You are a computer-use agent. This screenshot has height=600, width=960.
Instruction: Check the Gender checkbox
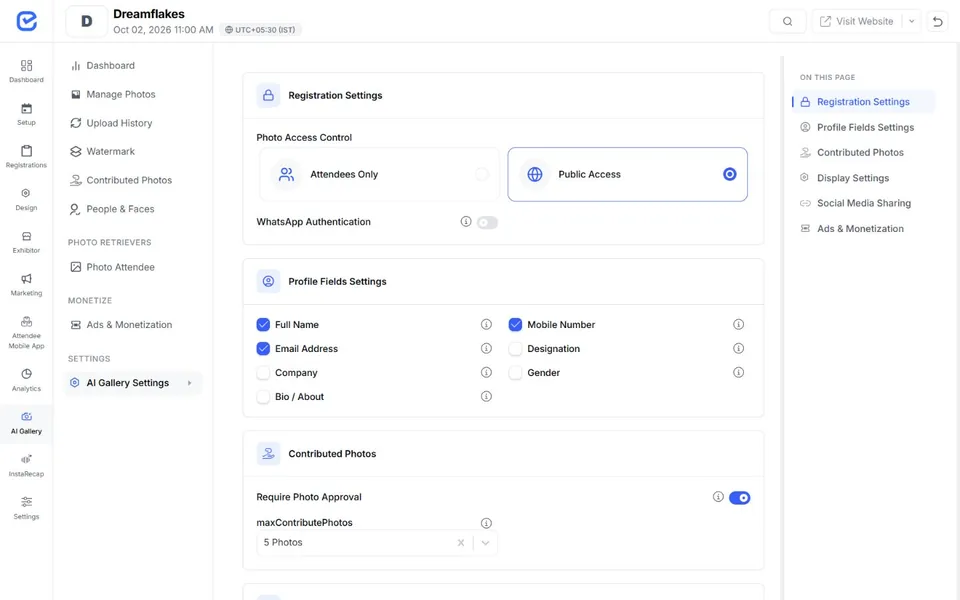516,372
